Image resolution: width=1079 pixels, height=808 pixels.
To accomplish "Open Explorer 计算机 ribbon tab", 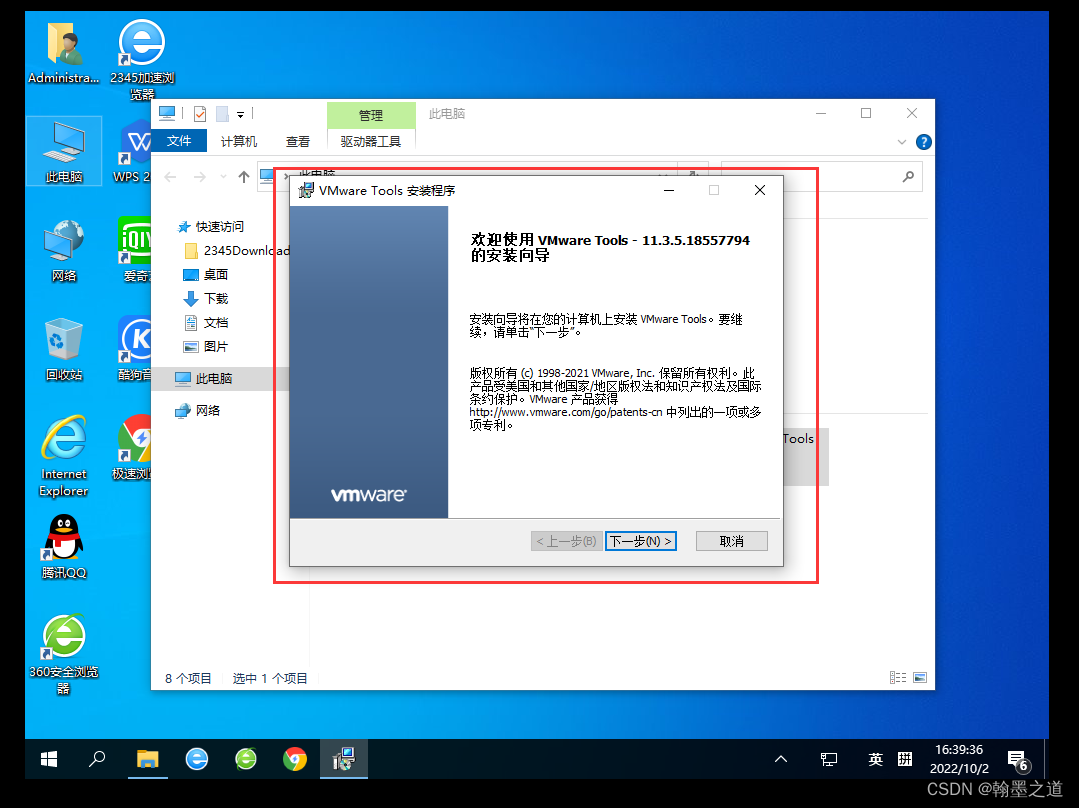I will coord(239,141).
